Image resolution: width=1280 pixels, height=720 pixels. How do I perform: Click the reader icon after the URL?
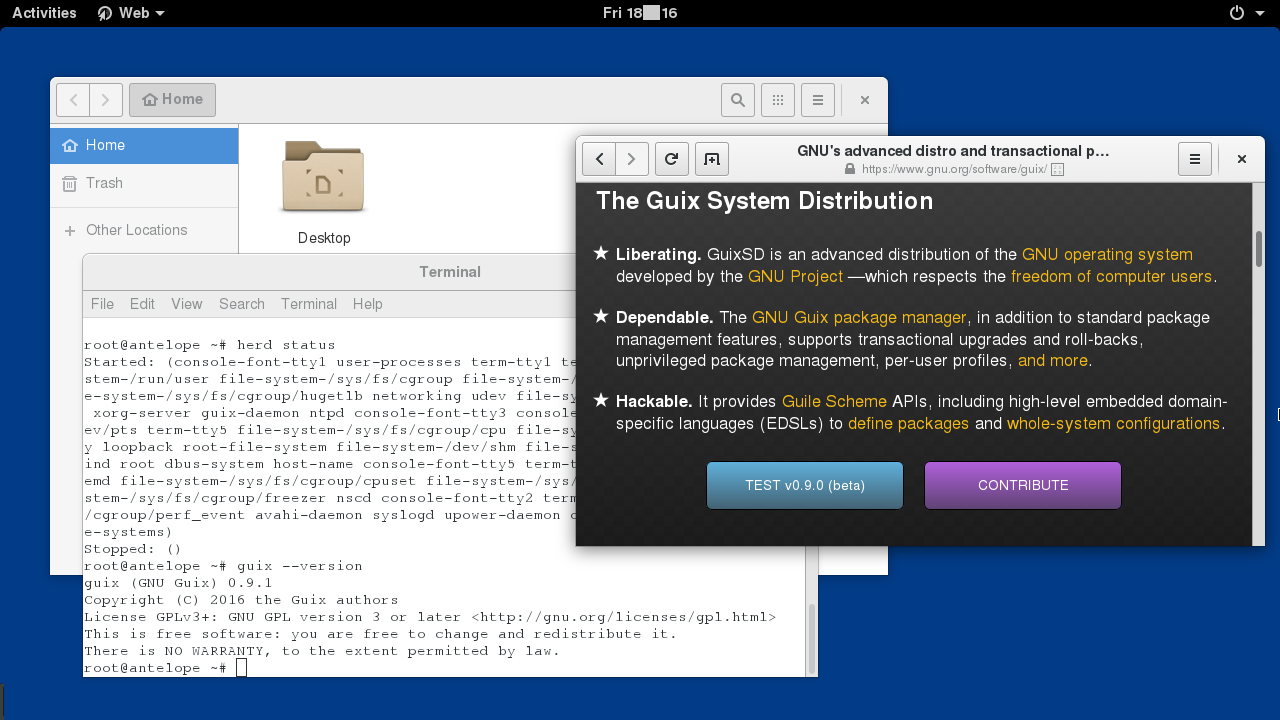(x=1057, y=170)
